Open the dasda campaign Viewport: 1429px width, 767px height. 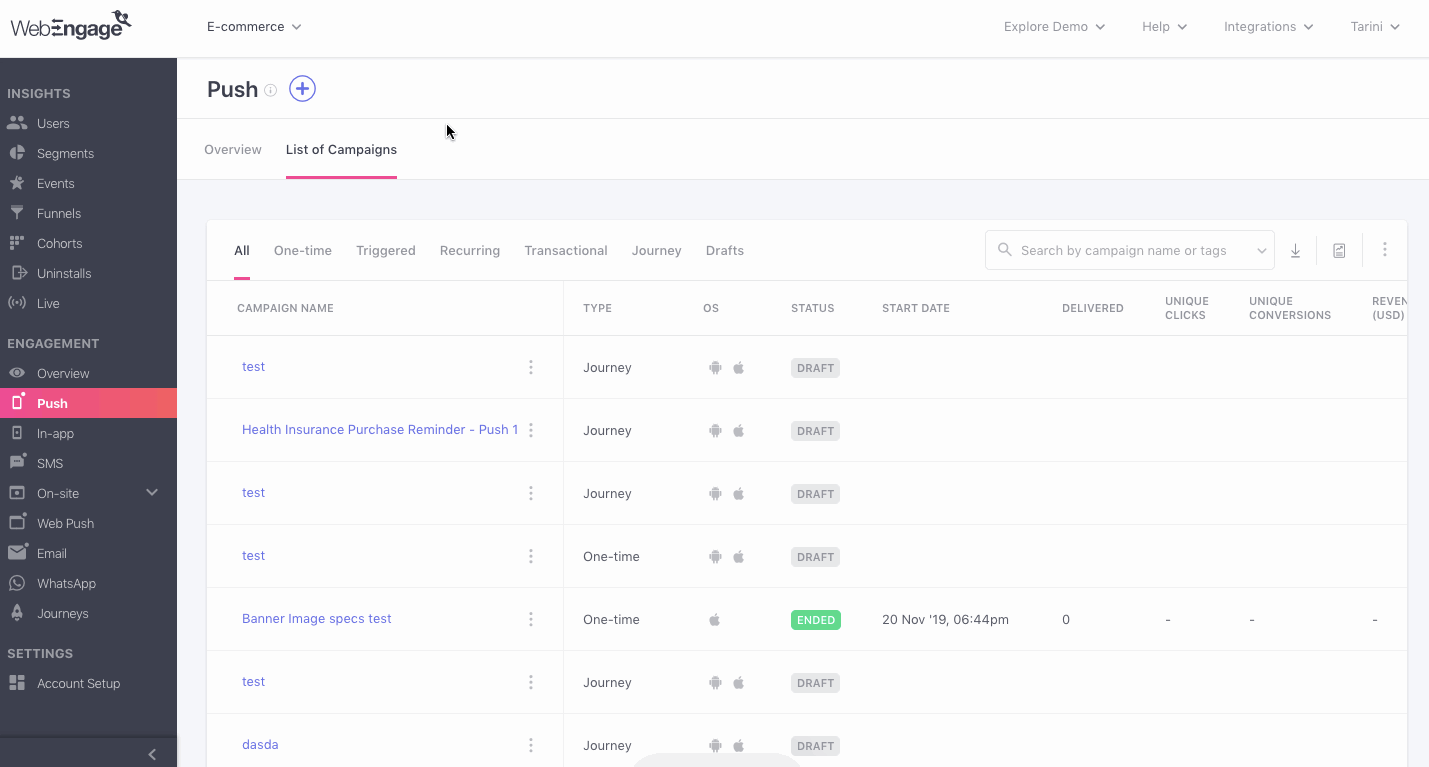tap(260, 745)
